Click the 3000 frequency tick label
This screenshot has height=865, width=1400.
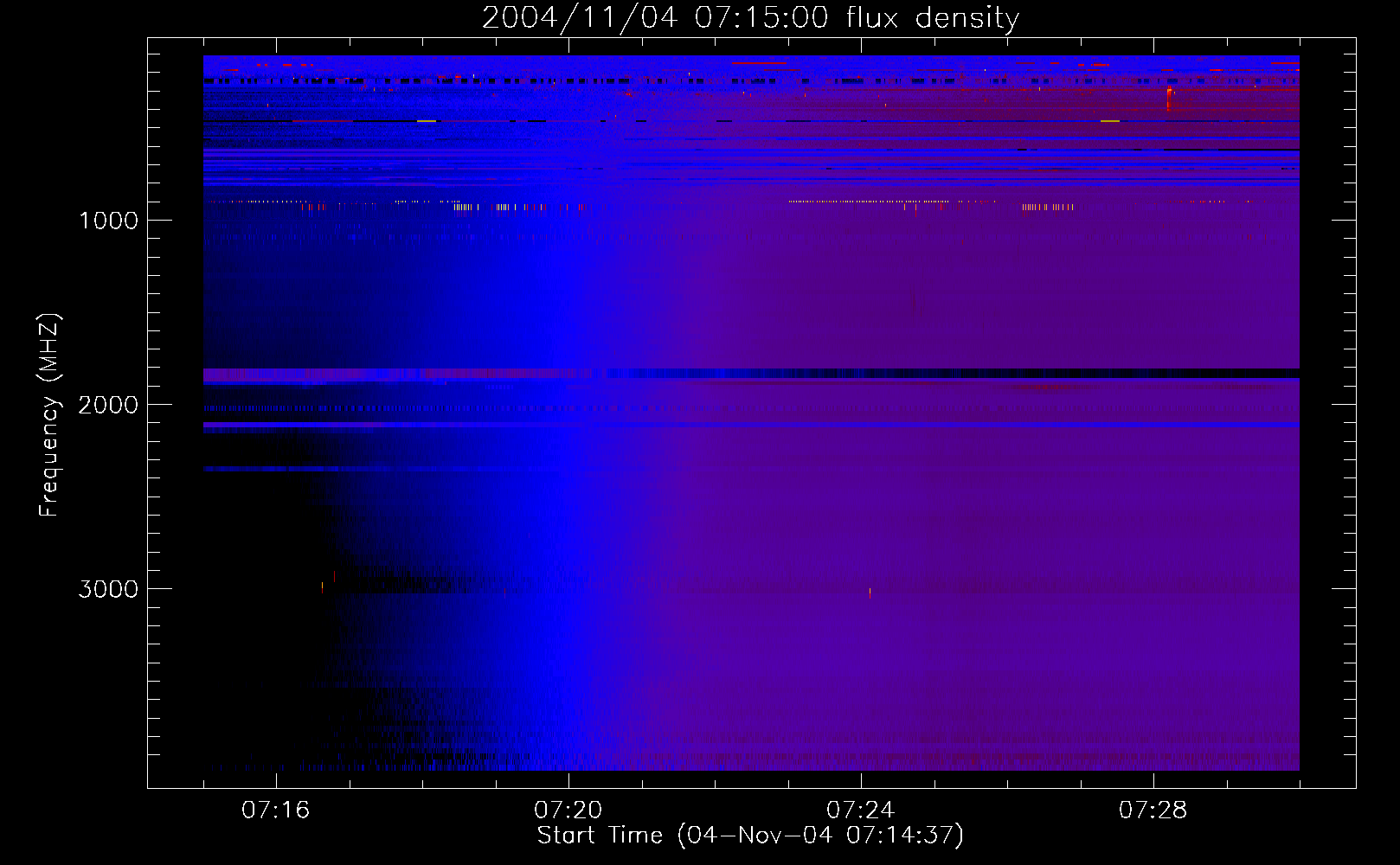coord(109,589)
